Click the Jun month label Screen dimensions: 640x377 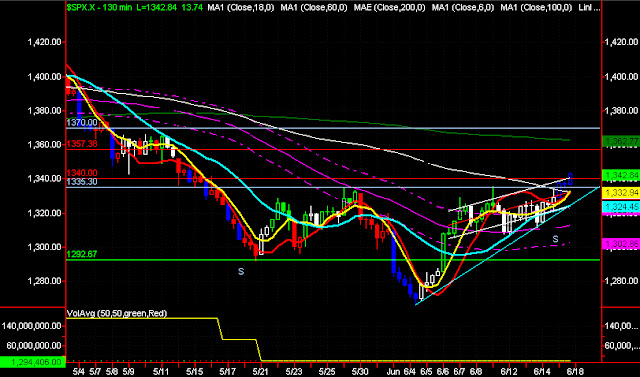tap(393, 373)
